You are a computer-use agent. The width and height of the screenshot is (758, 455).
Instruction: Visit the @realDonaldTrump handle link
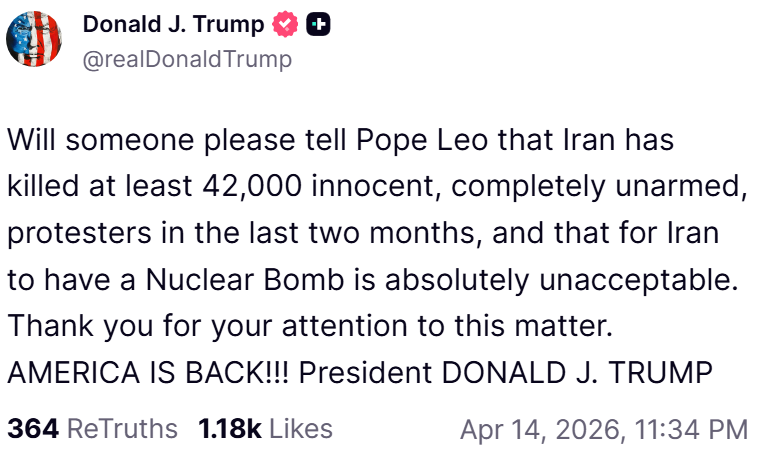pos(187,59)
